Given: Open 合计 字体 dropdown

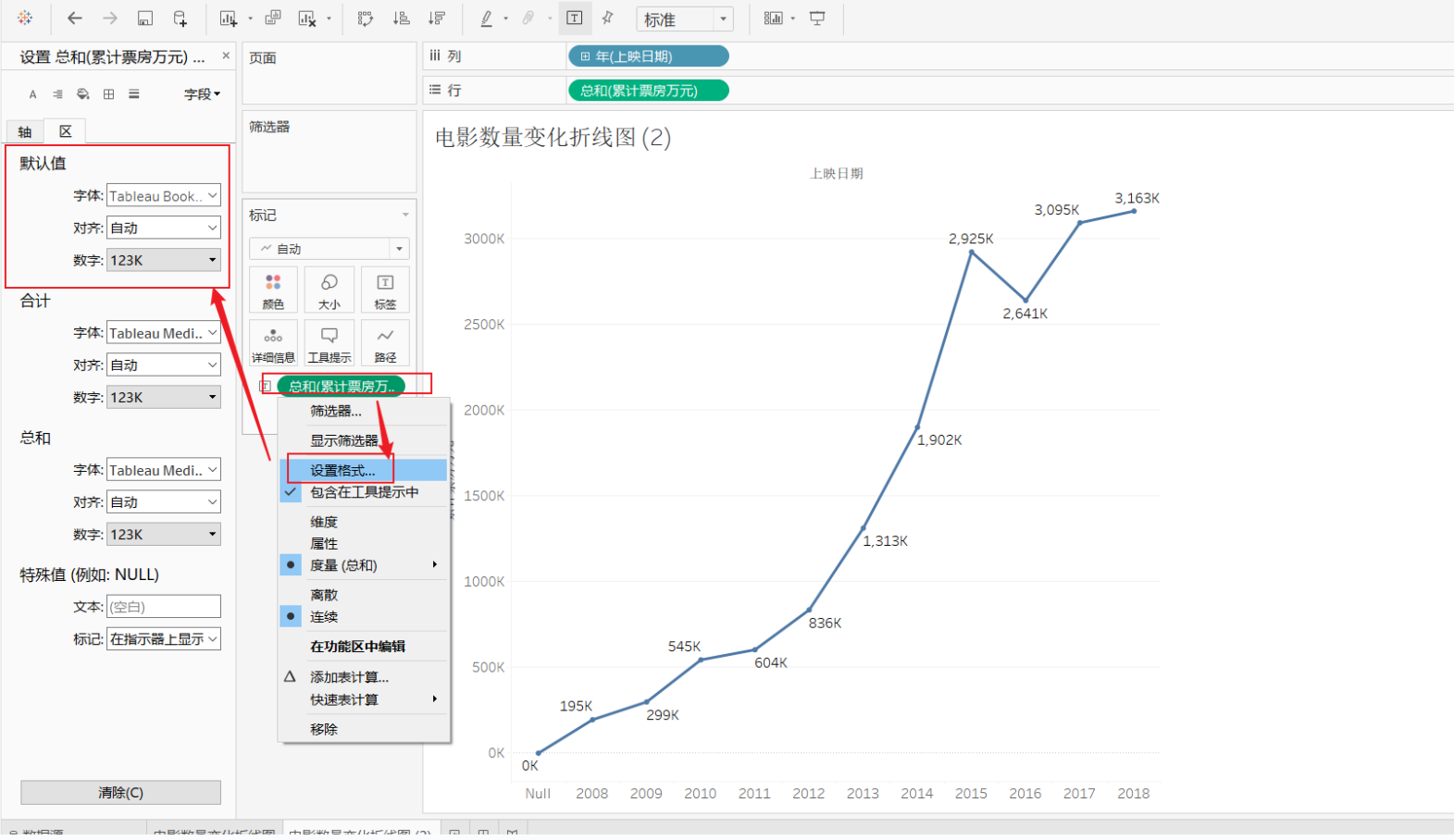Looking at the screenshot, I should tap(164, 333).
